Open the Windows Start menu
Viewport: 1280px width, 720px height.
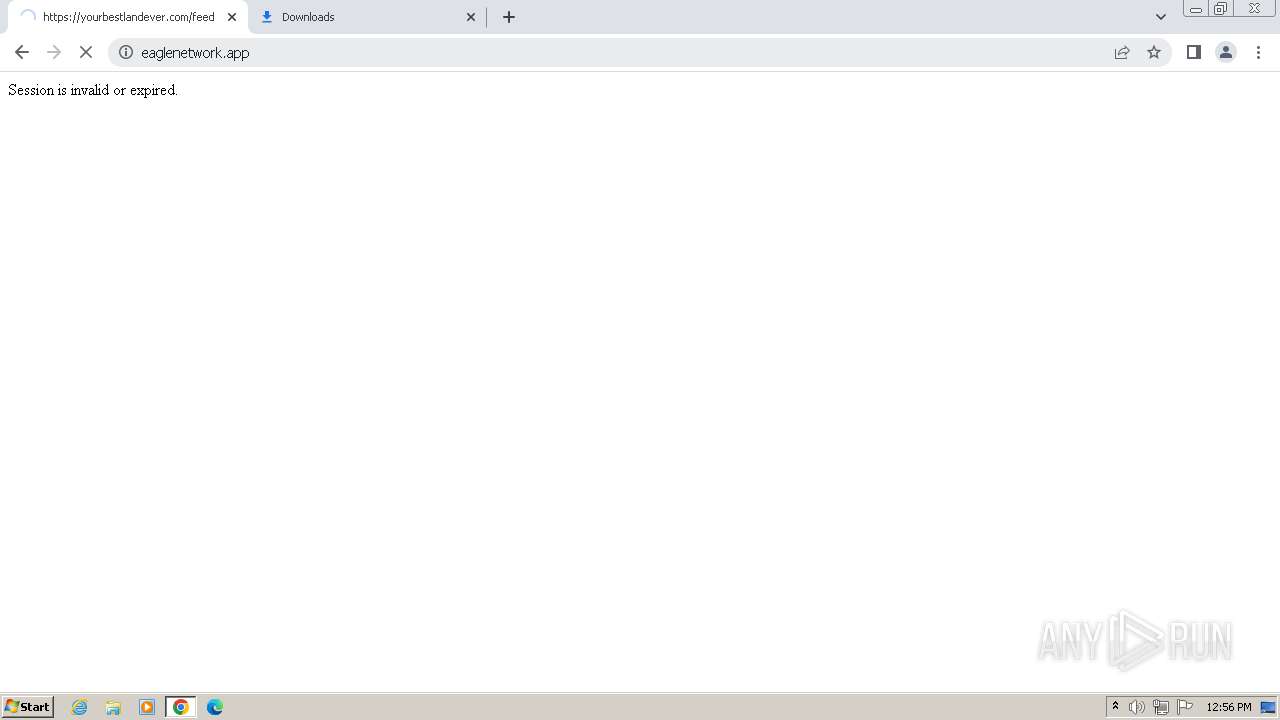point(28,706)
